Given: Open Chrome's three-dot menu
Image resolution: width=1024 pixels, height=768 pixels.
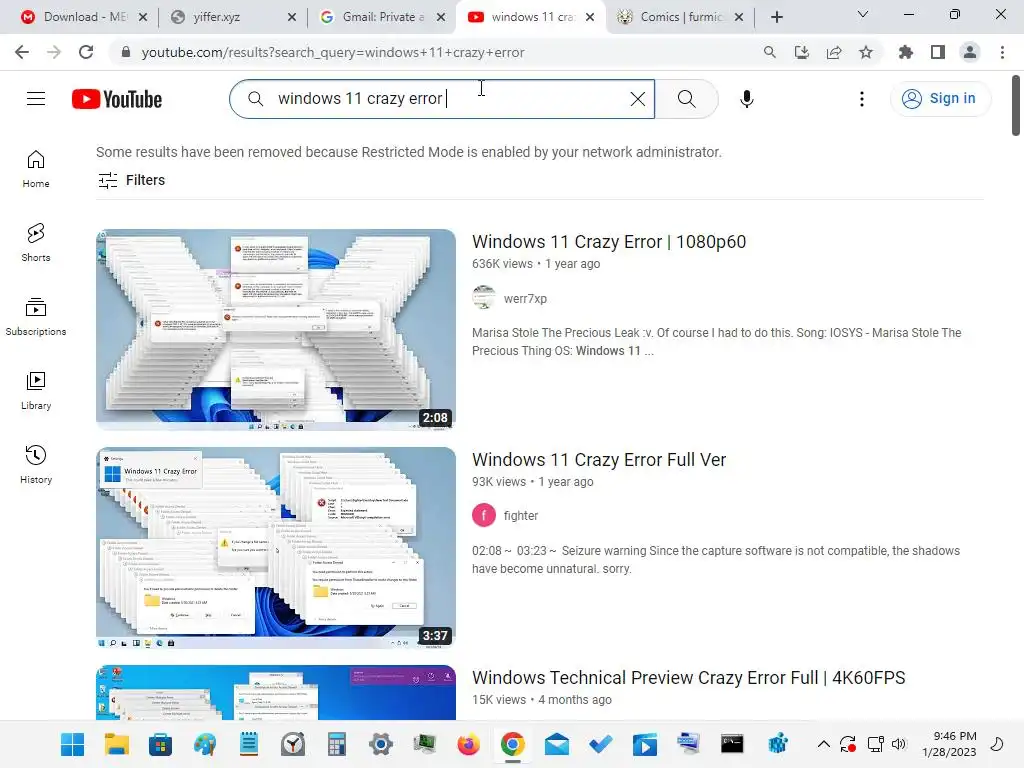Looking at the screenshot, I should click(1002, 52).
